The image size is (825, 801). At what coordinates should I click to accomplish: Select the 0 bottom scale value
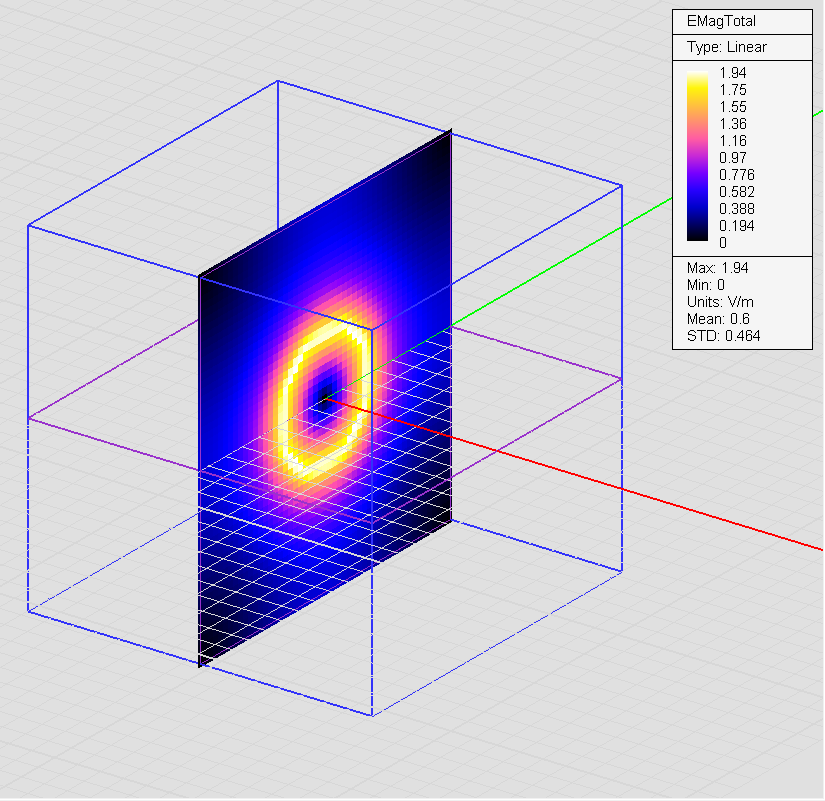pyautogui.click(x=723, y=243)
